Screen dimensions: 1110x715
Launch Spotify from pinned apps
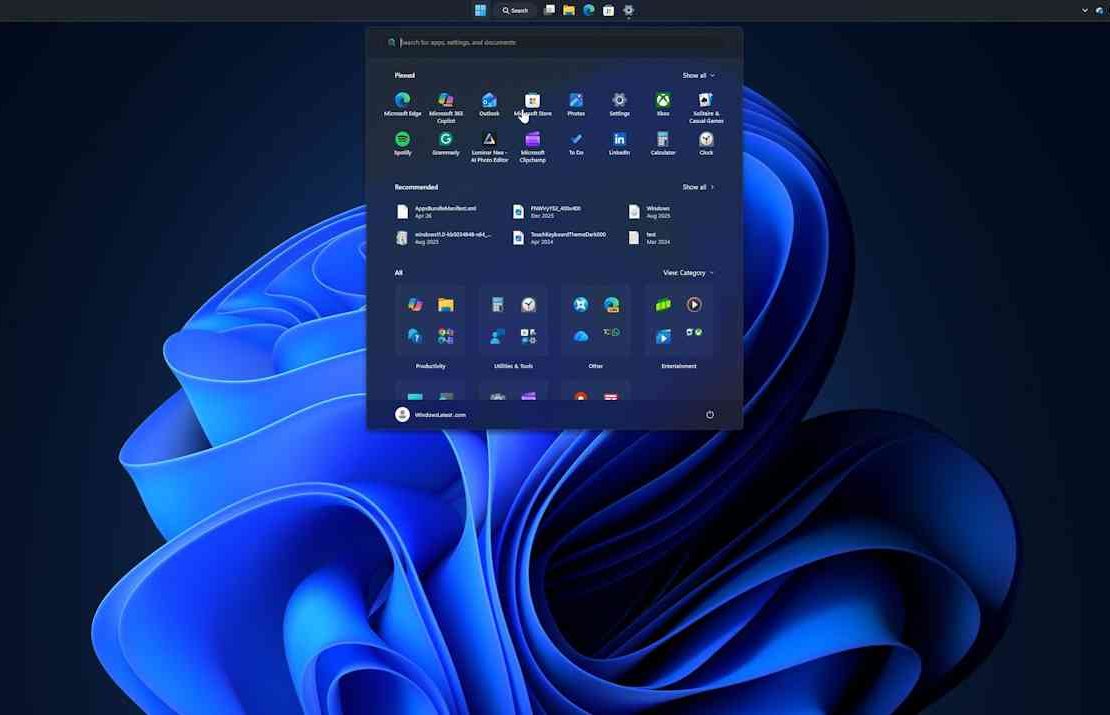tap(402, 143)
